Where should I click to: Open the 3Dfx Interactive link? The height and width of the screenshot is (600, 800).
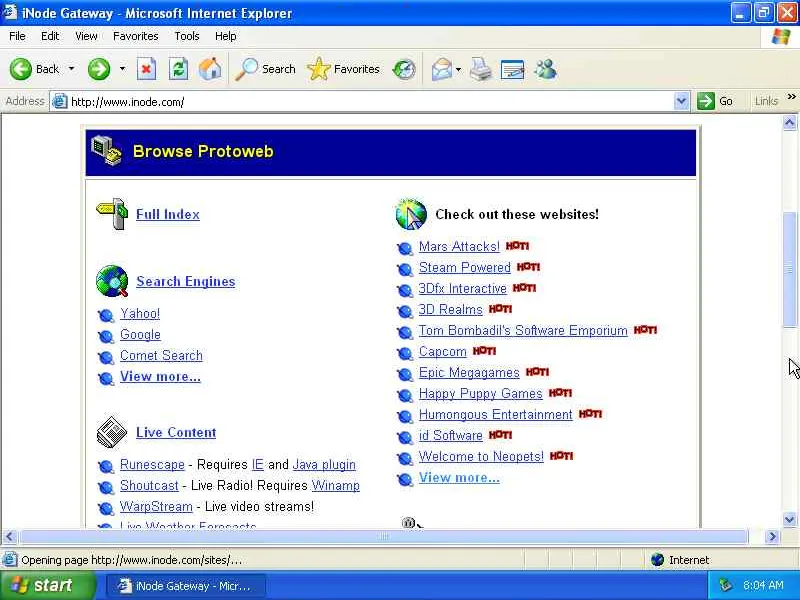pos(462,289)
